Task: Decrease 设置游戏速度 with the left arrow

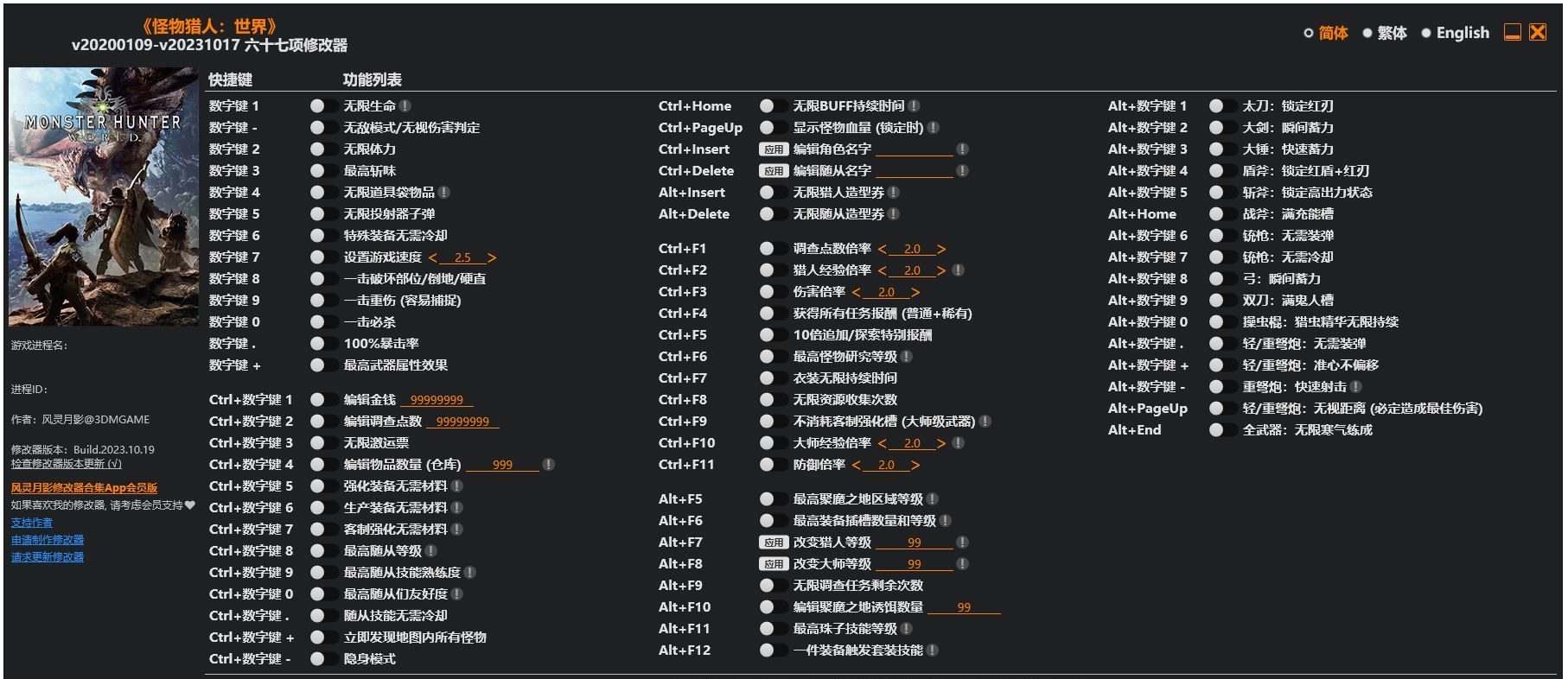Action: 432,257
